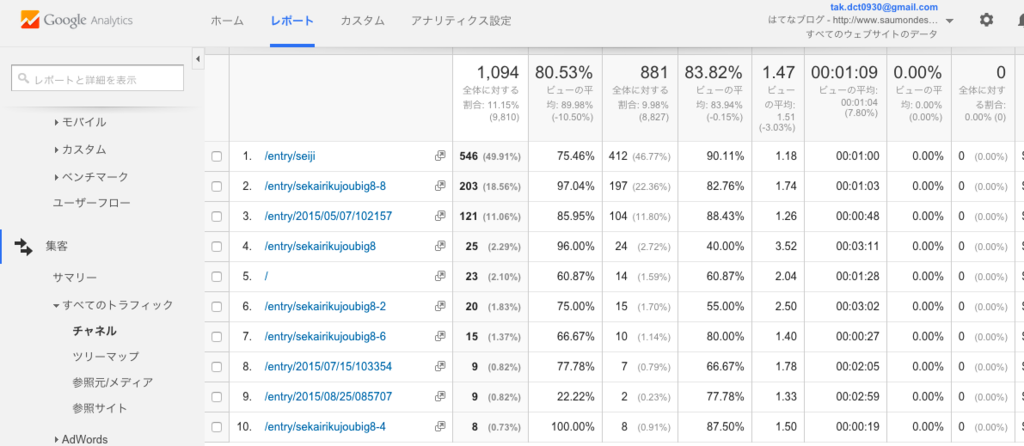Check the box for /entry/seiji row
This screenshot has width=1024, height=446.
[x=217, y=157]
